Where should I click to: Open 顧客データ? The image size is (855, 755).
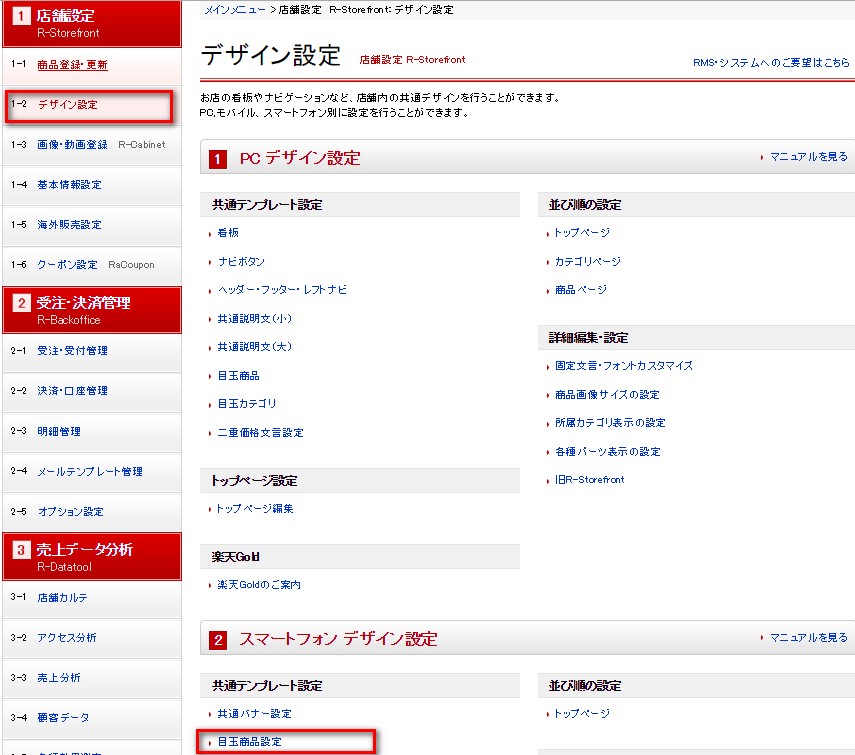click(63, 717)
